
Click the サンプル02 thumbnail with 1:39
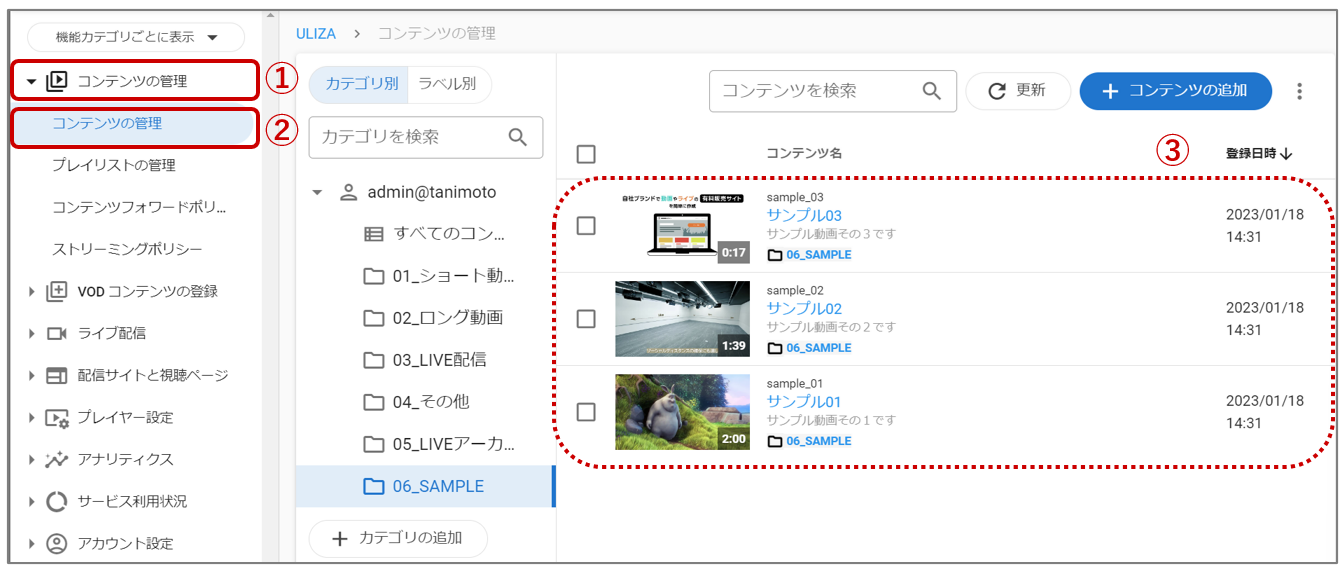(x=682, y=319)
